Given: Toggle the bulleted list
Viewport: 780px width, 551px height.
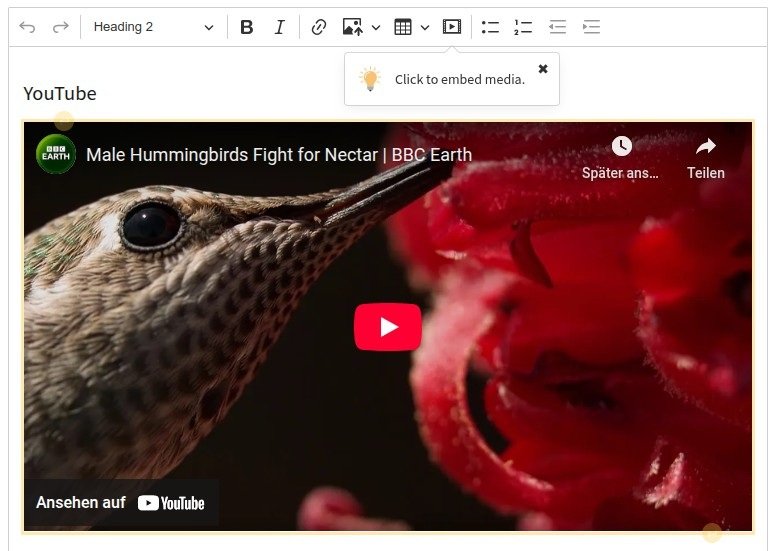Looking at the screenshot, I should pyautogui.click(x=490, y=27).
